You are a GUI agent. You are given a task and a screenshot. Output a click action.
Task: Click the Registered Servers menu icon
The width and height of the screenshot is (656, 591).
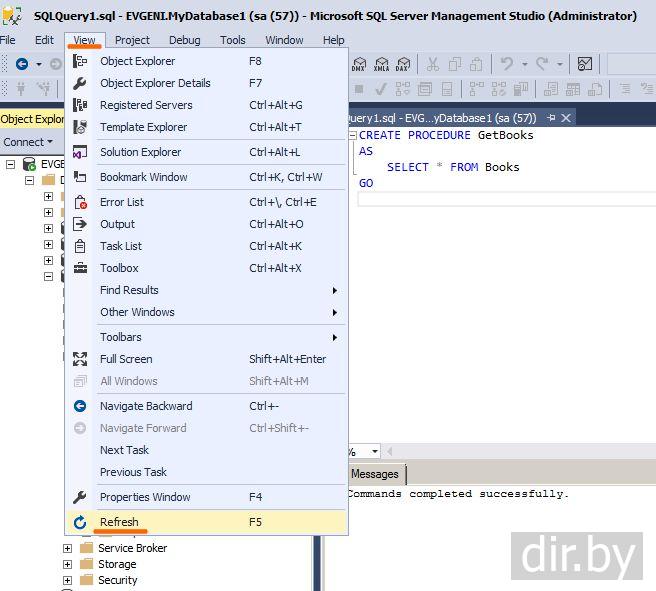[x=79, y=105]
